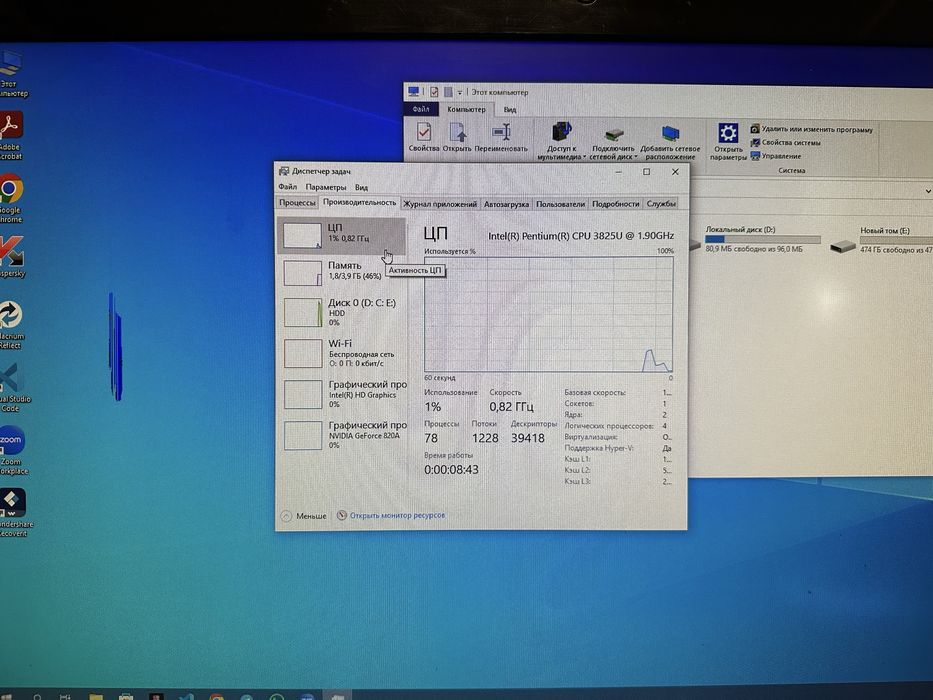Open File Explorer from the taskbar
Image resolution: width=933 pixels, height=700 pixels.
point(95,696)
